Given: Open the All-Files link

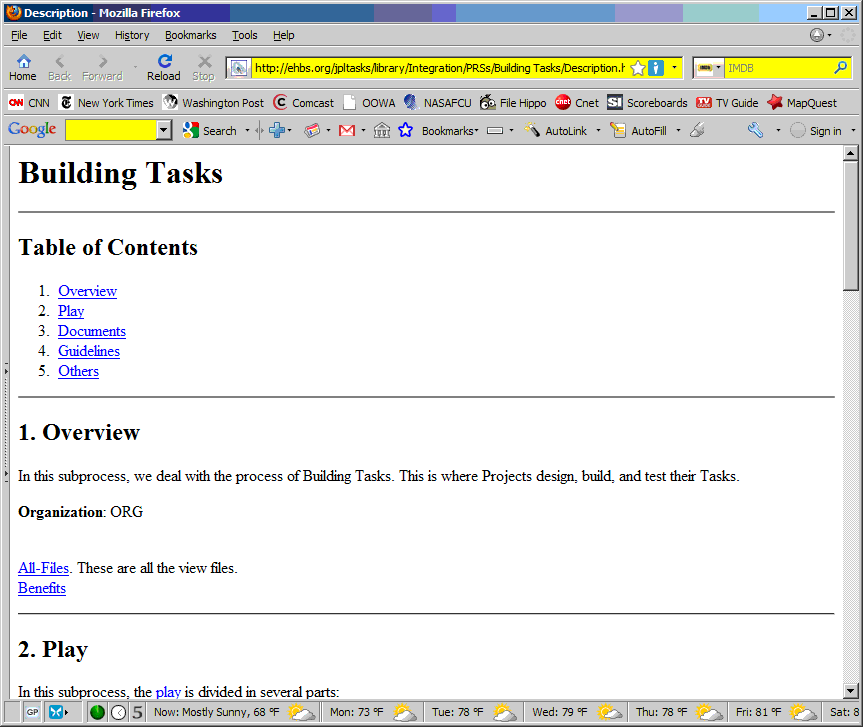Looking at the screenshot, I should pyautogui.click(x=43, y=568).
